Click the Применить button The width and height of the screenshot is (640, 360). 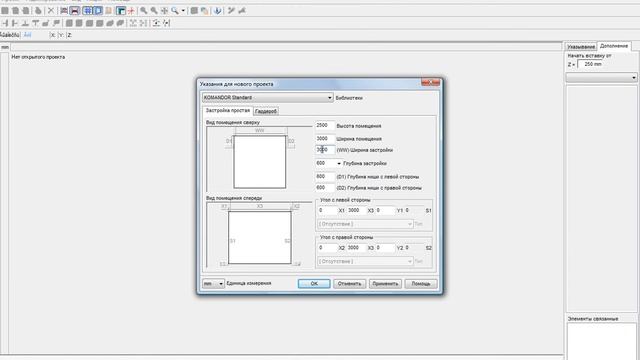coord(385,284)
